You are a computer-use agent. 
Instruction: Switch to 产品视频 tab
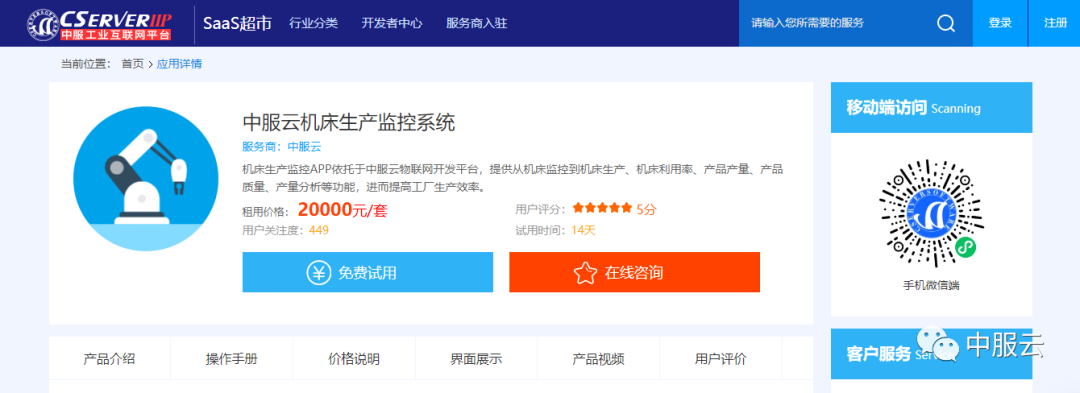point(599,359)
